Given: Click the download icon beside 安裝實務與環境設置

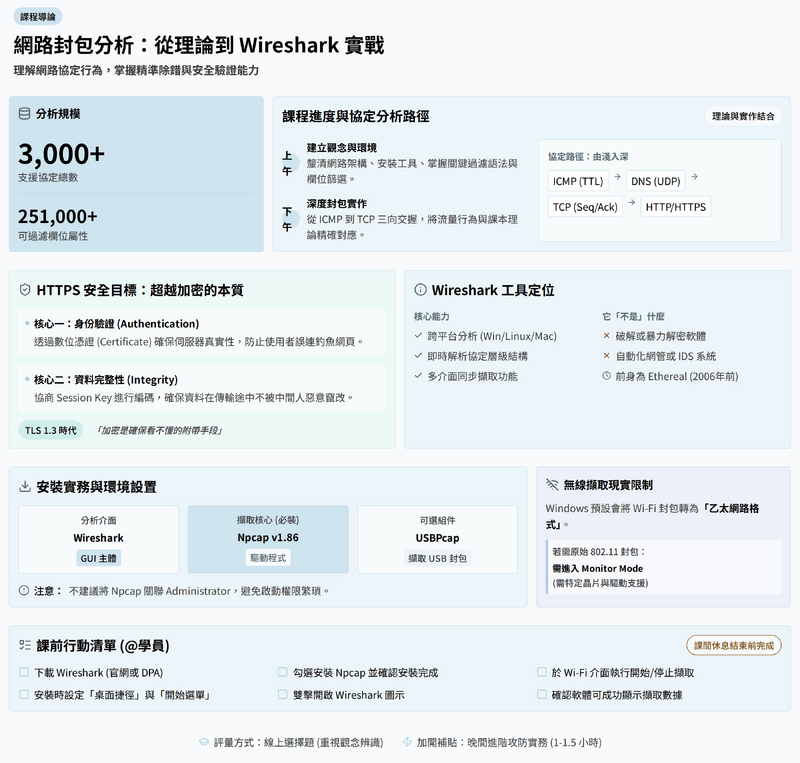Looking at the screenshot, I should (25, 487).
